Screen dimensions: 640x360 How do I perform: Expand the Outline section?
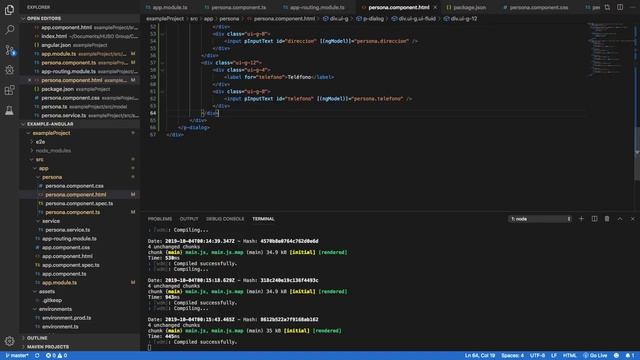37,338
